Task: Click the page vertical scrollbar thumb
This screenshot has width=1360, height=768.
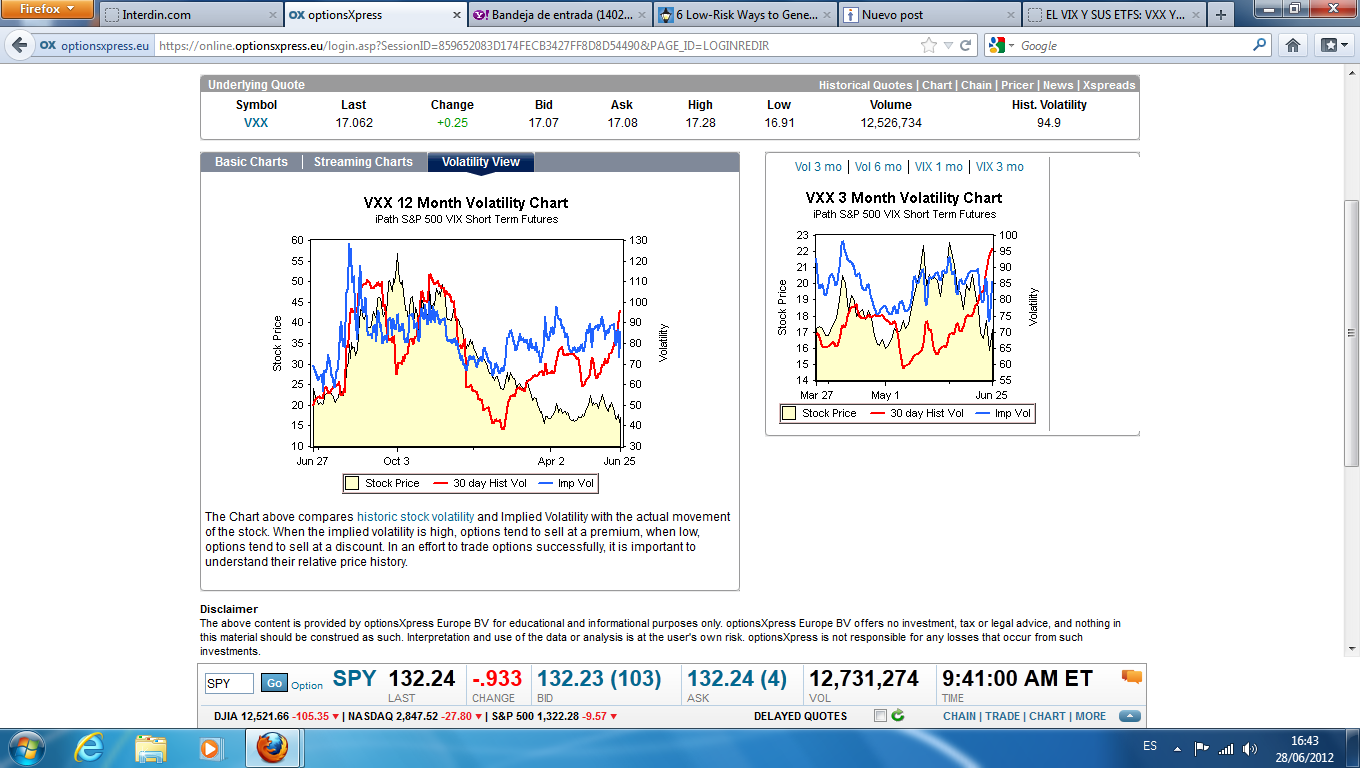Action: tap(1351, 334)
